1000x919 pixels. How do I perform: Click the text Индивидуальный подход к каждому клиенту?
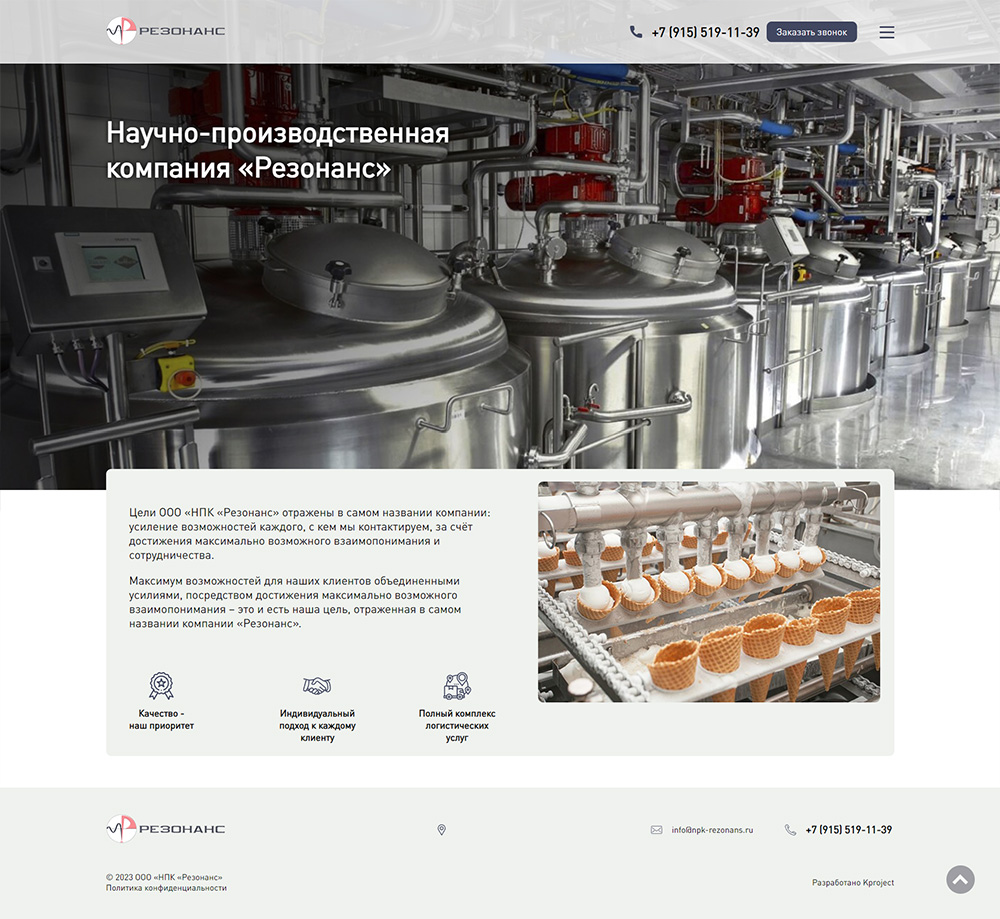(x=317, y=726)
